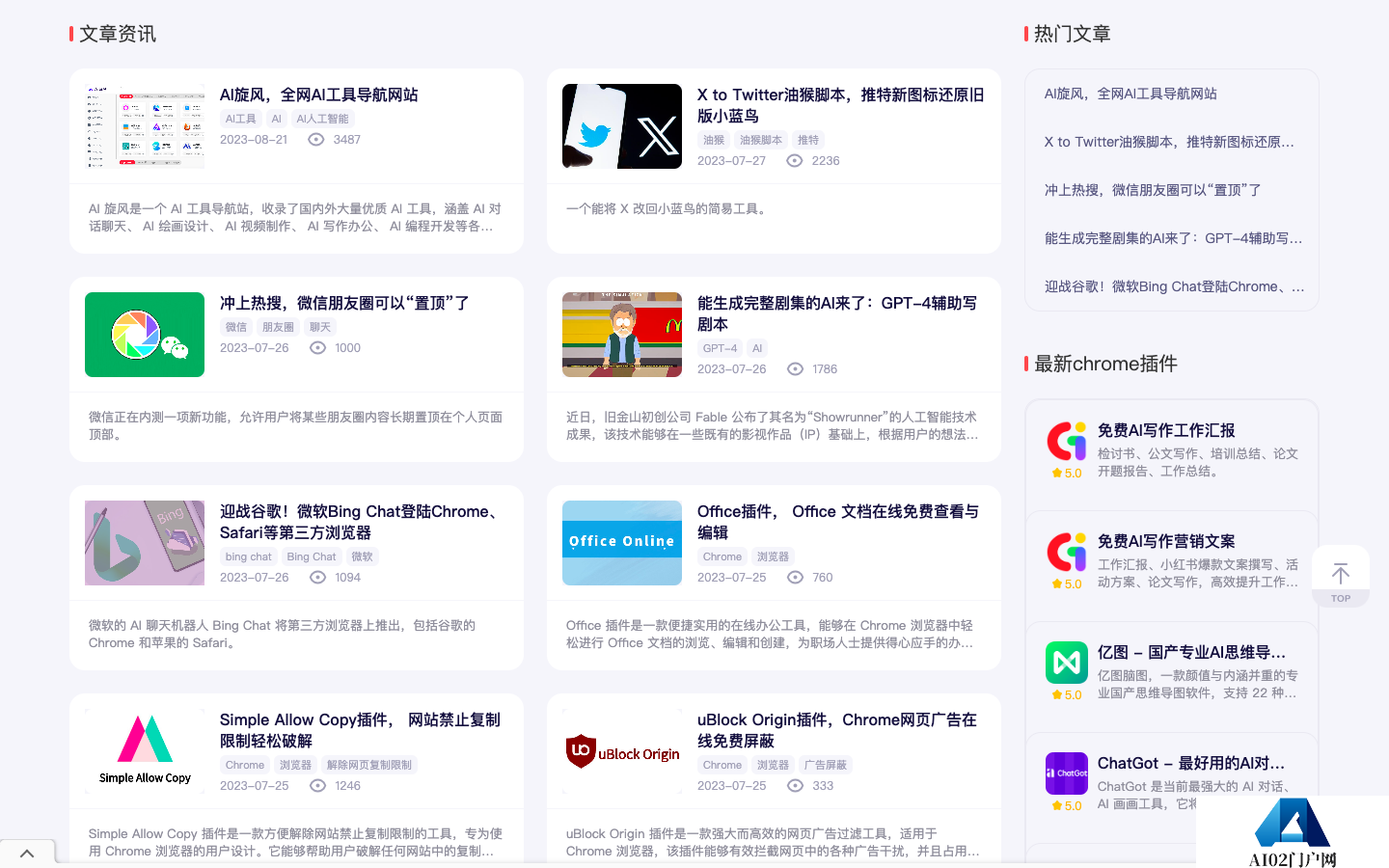Screen dimensions: 1389x868
Task: Click the star rating on 免费AI写作工作汇报
Action: tap(1067, 474)
